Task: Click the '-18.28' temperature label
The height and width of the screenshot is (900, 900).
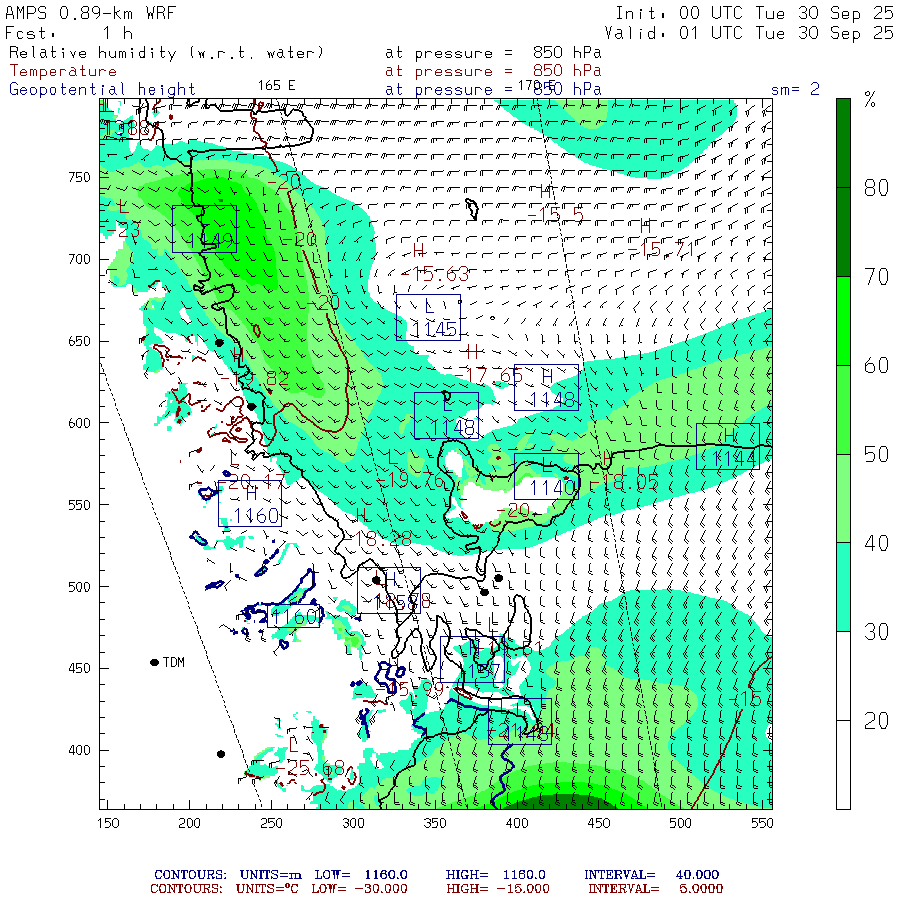Action: [377, 538]
